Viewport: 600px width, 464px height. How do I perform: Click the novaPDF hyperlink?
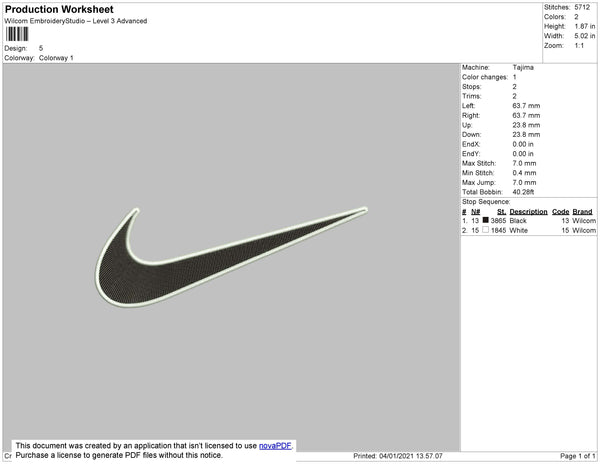275,446
